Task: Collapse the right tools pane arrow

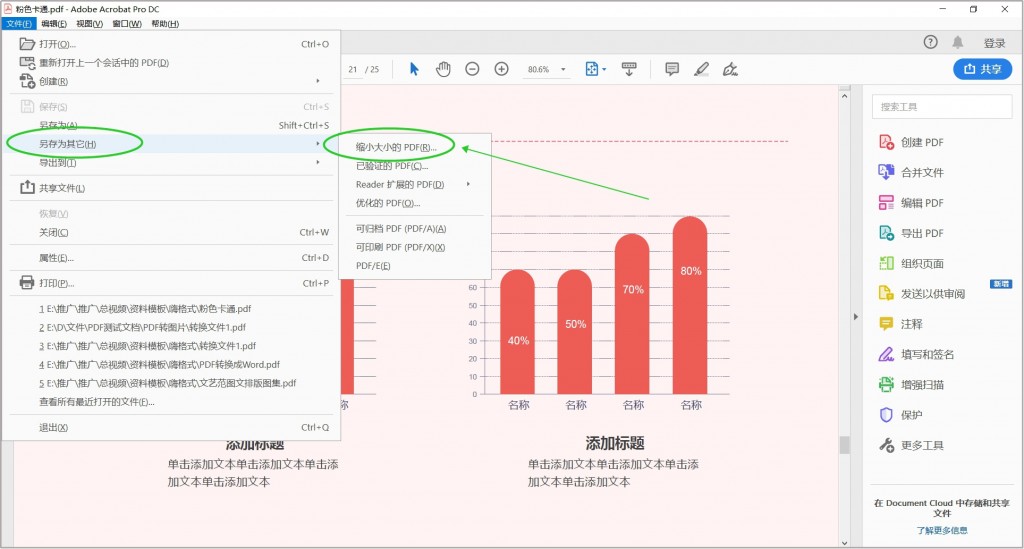Action: point(856,317)
